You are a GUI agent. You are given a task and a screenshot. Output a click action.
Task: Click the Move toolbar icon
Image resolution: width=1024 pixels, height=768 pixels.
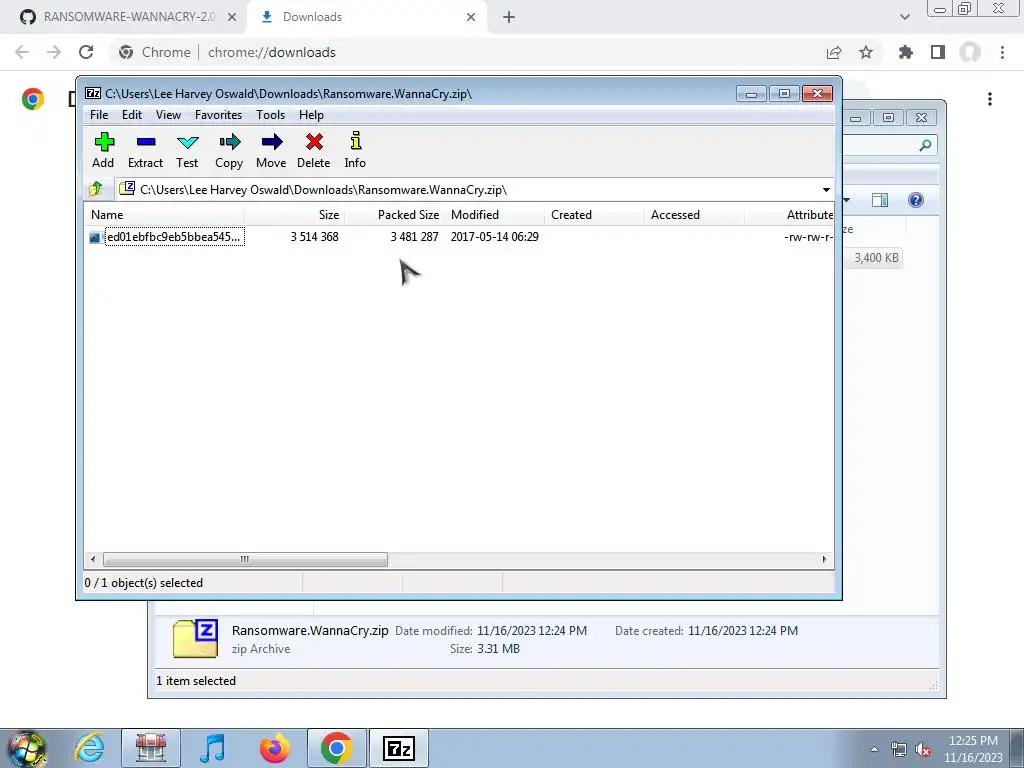(x=271, y=150)
